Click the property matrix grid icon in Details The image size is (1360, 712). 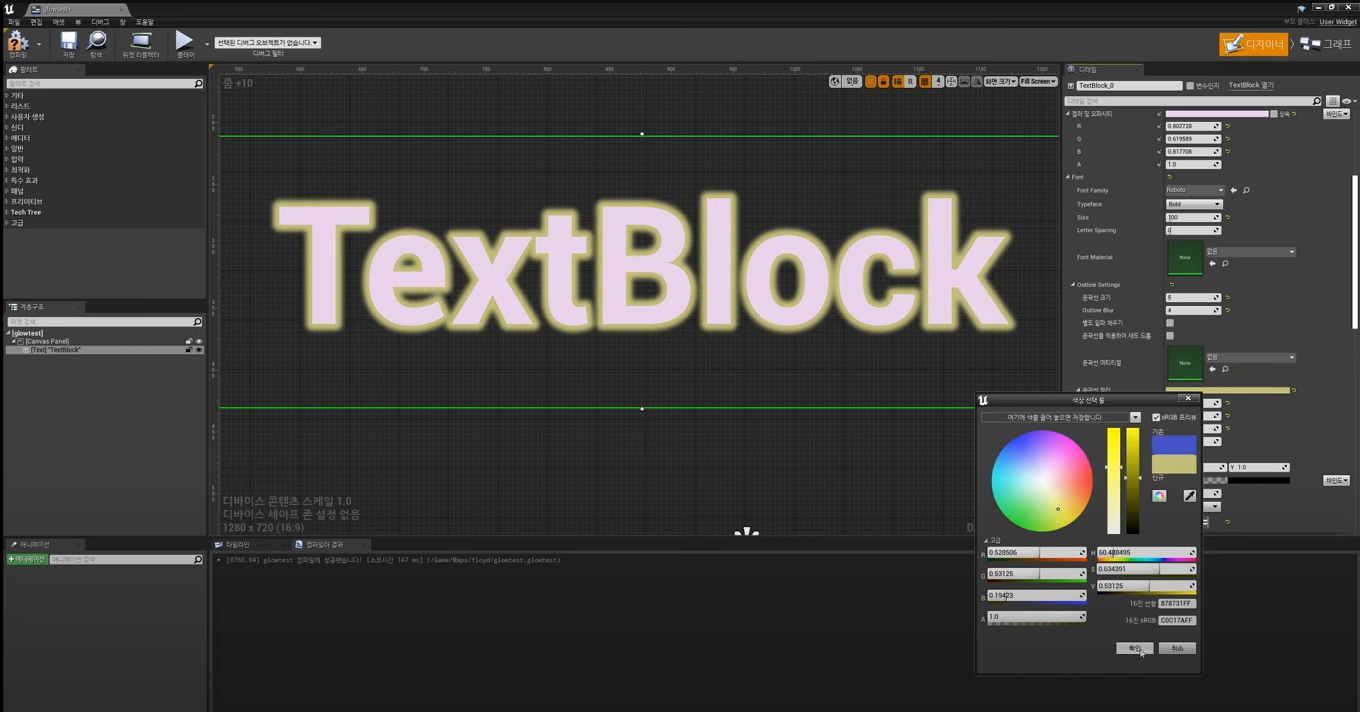click(x=1333, y=101)
